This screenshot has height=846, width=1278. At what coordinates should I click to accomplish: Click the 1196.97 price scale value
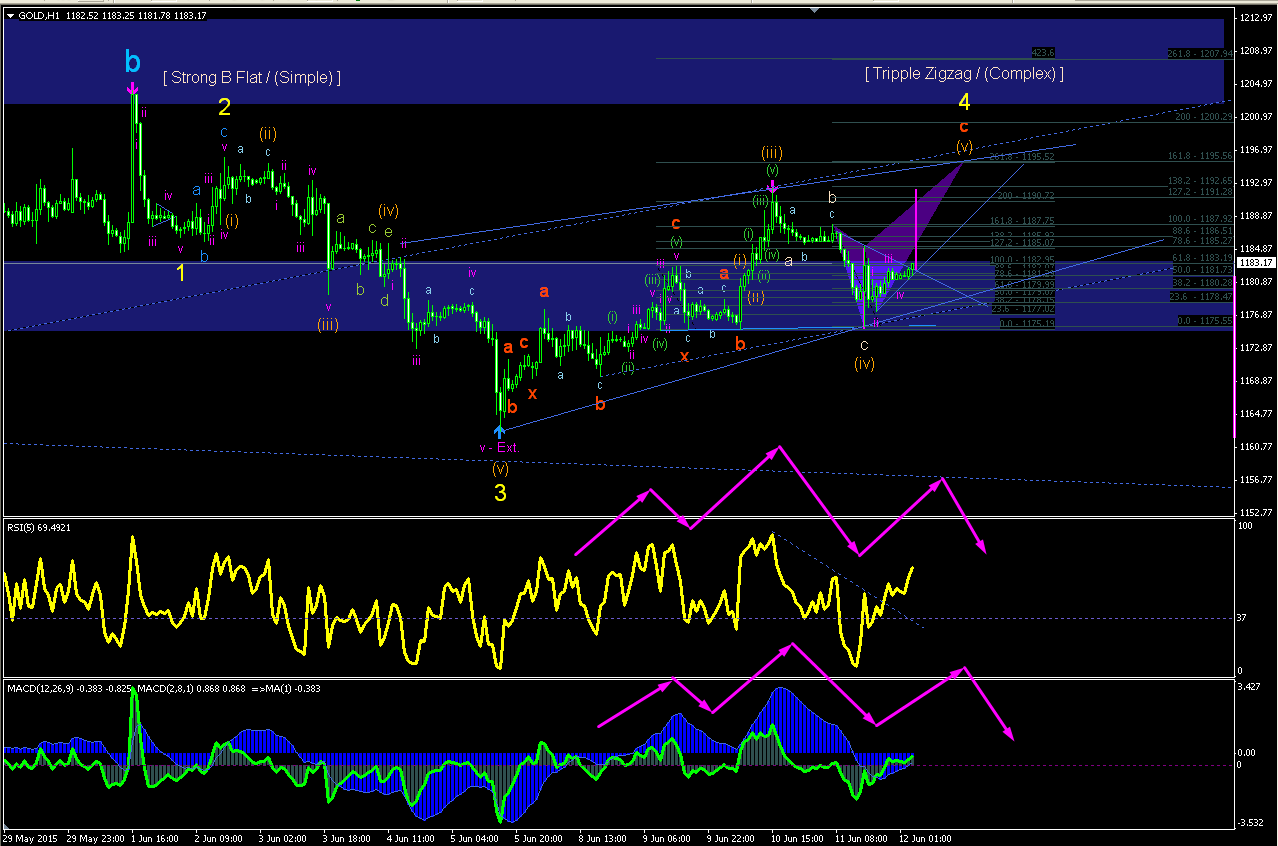coord(1257,150)
